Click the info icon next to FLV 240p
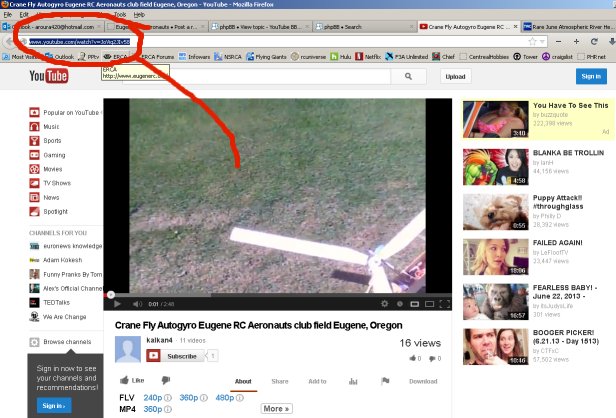 pos(168,398)
